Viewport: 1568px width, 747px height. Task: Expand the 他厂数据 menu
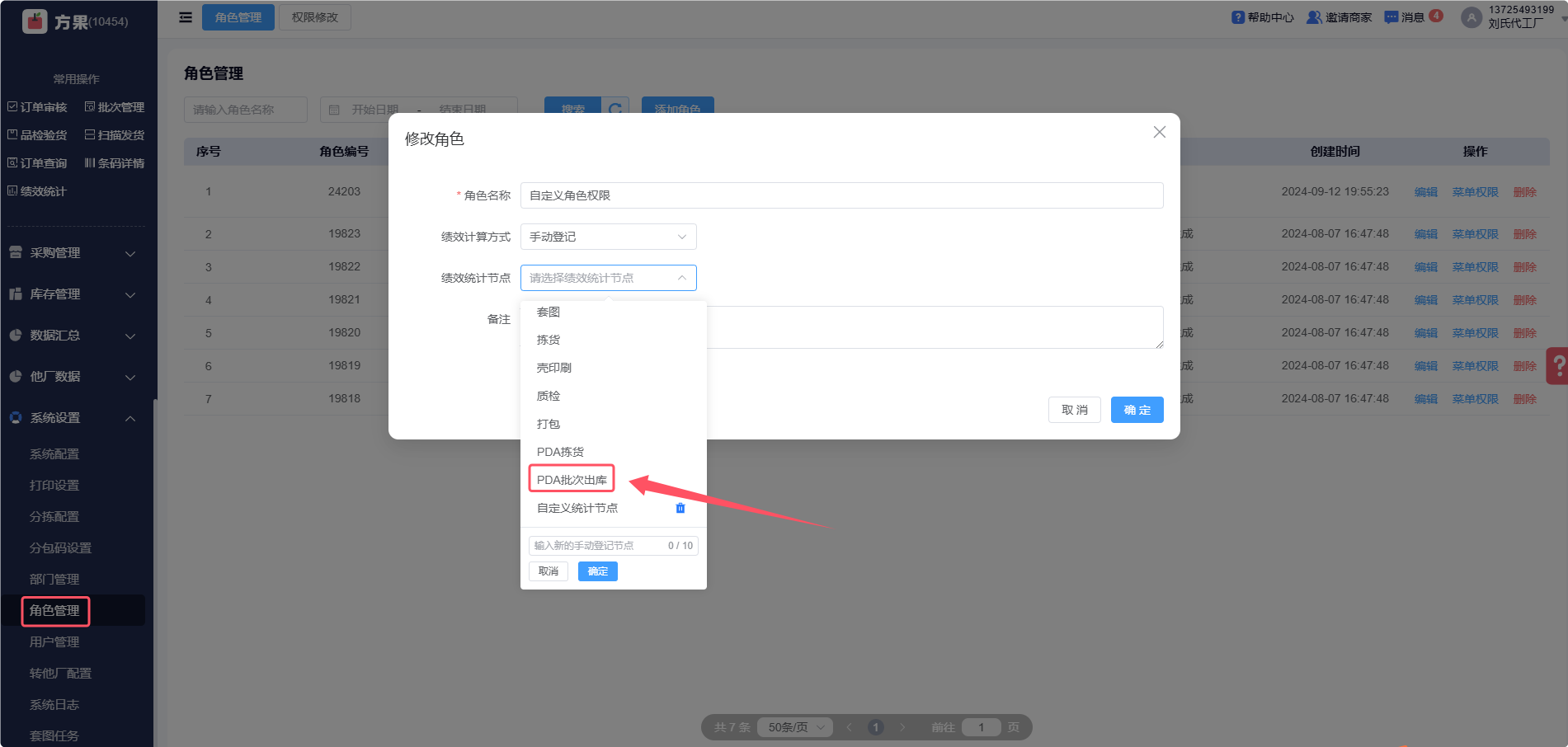[x=73, y=377]
